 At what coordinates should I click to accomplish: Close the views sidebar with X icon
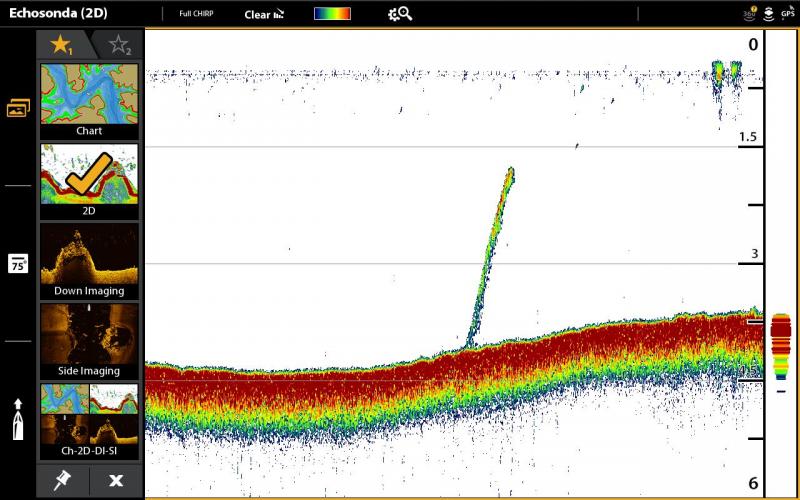coord(116,481)
